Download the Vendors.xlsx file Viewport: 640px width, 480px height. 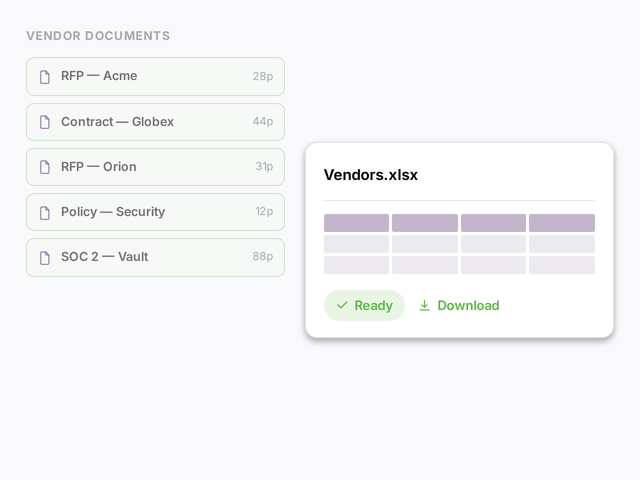pyautogui.click(x=459, y=305)
